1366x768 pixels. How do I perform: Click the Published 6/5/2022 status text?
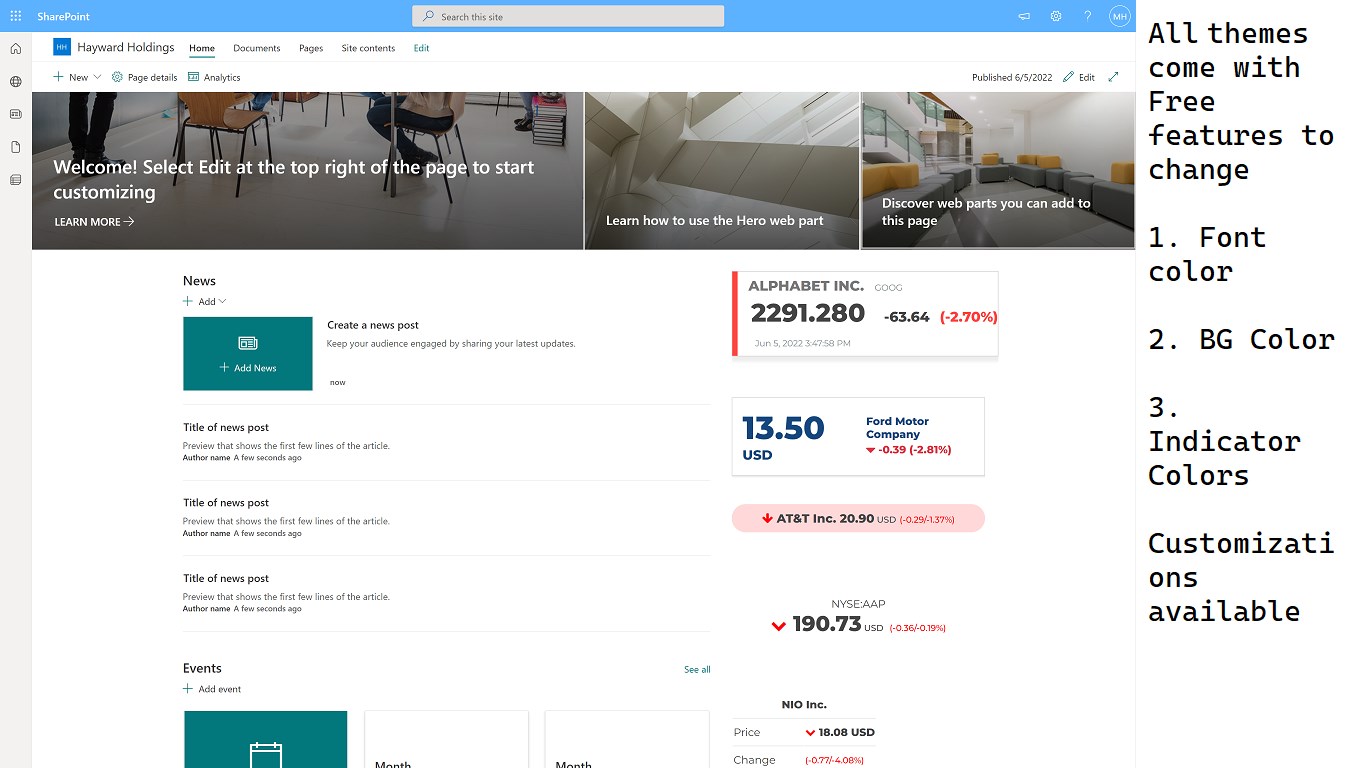pyautogui.click(x=1012, y=77)
